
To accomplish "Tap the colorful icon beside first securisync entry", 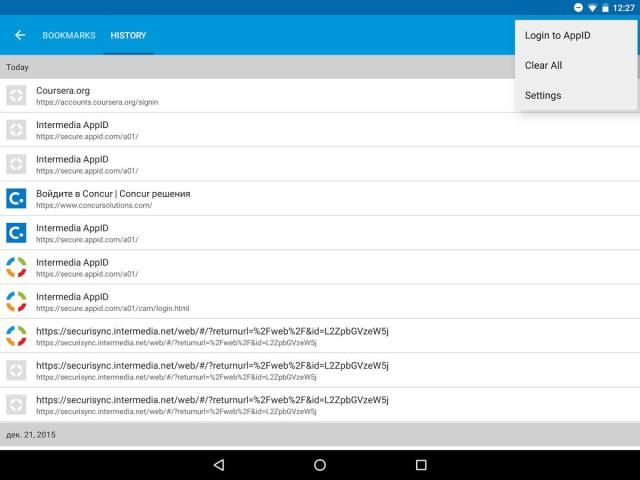I will tap(16, 336).
